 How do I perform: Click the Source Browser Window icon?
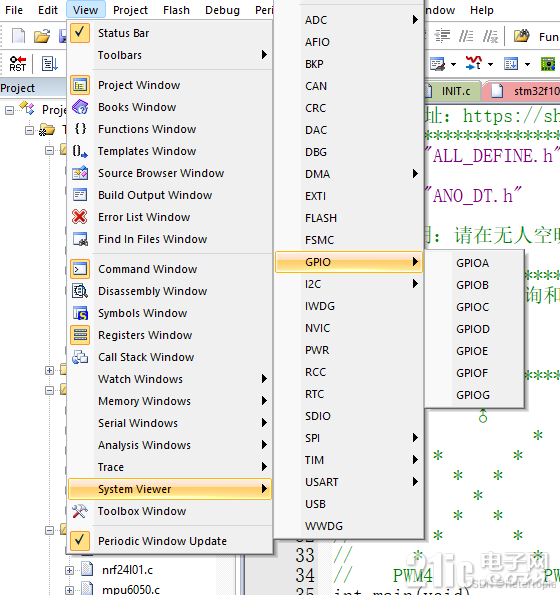coord(80,173)
